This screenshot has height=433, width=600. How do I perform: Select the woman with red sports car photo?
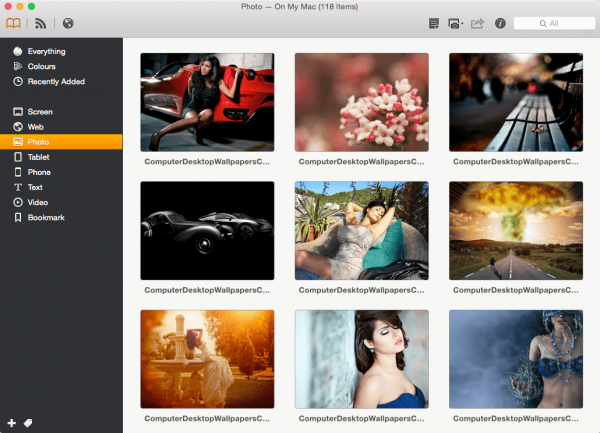tap(207, 102)
